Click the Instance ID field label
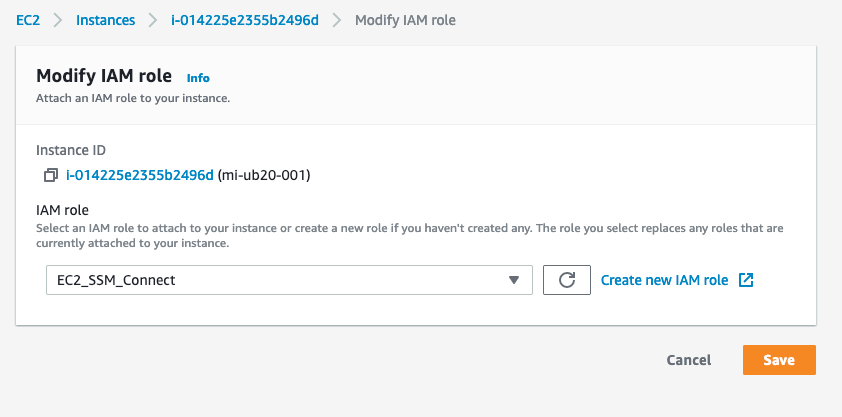The width and height of the screenshot is (842, 417). click(x=71, y=150)
